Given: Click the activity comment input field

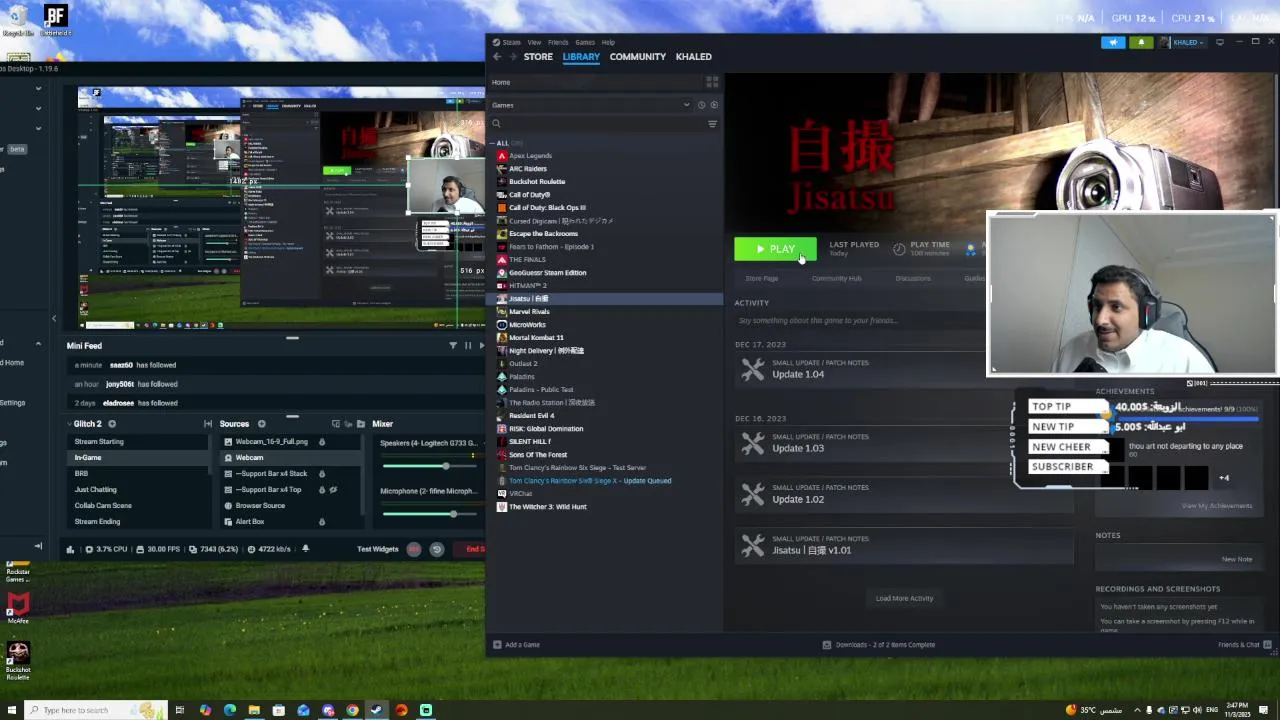Looking at the screenshot, I should pos(859,321).
